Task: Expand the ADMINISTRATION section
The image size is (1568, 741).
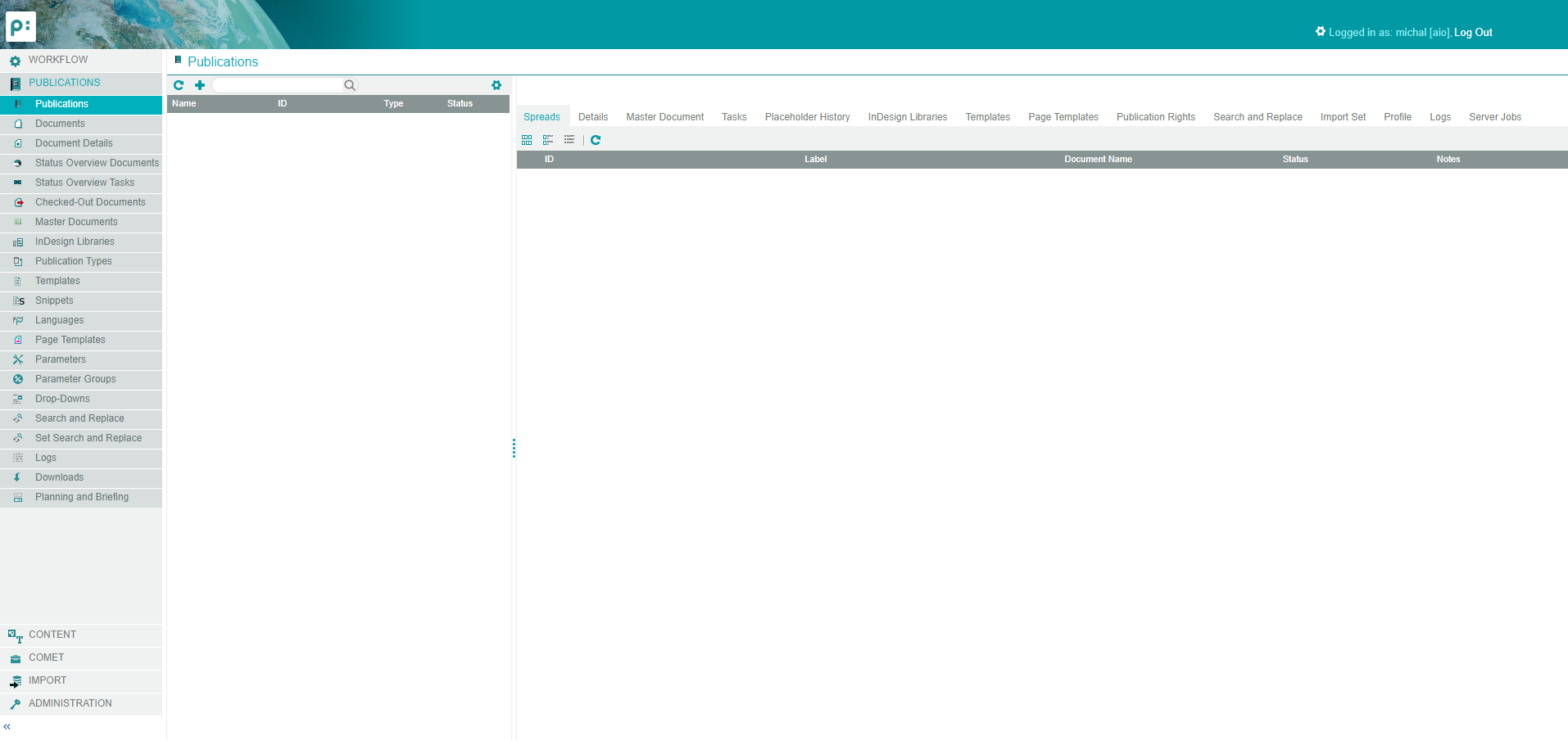Action: [70, 703]
